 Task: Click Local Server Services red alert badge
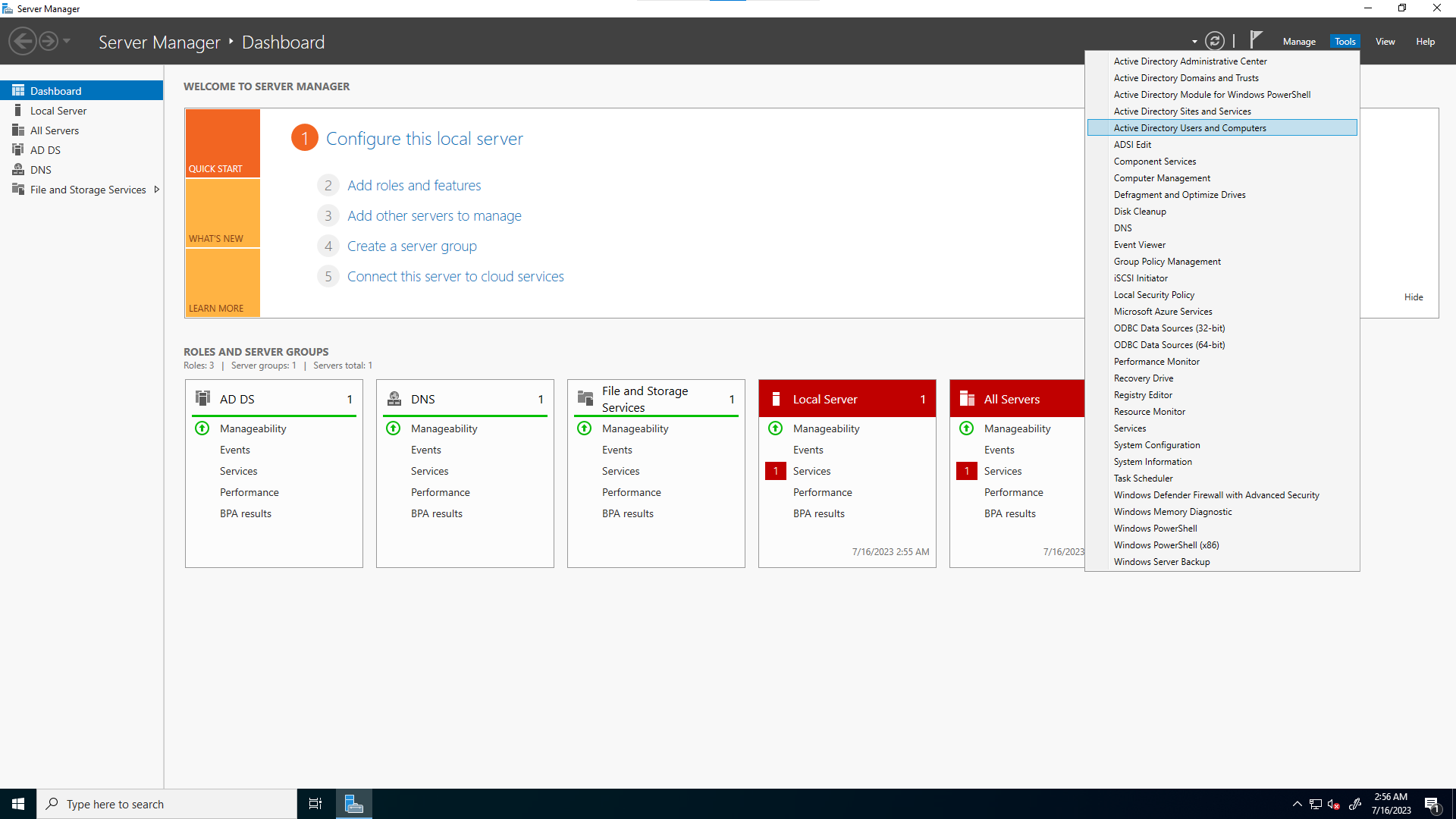point(776,471)
